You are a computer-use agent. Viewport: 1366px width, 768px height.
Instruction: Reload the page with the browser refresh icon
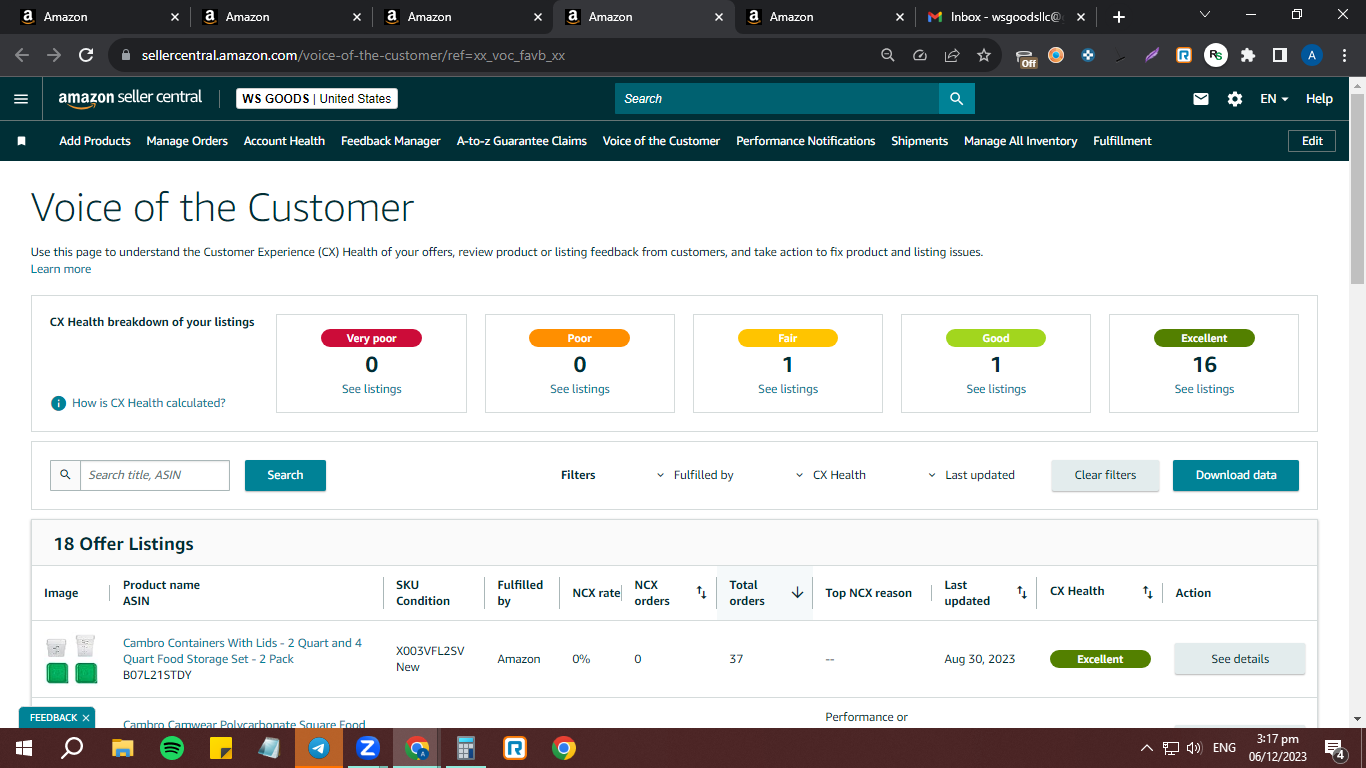86,56
